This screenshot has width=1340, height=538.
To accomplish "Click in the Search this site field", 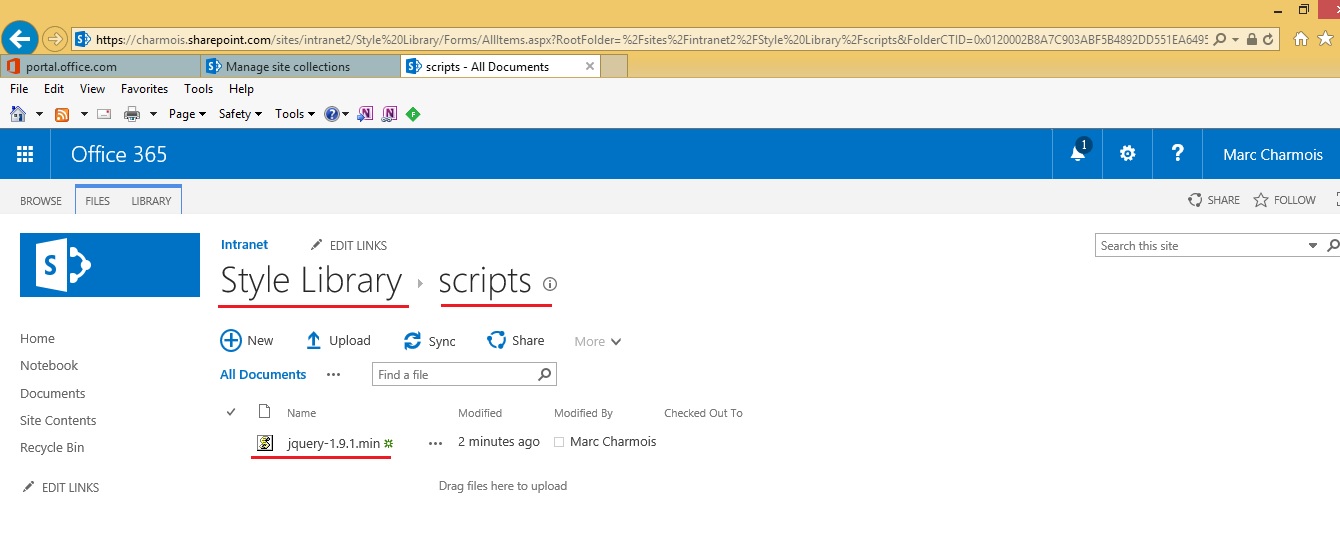I will point(1200,245).
